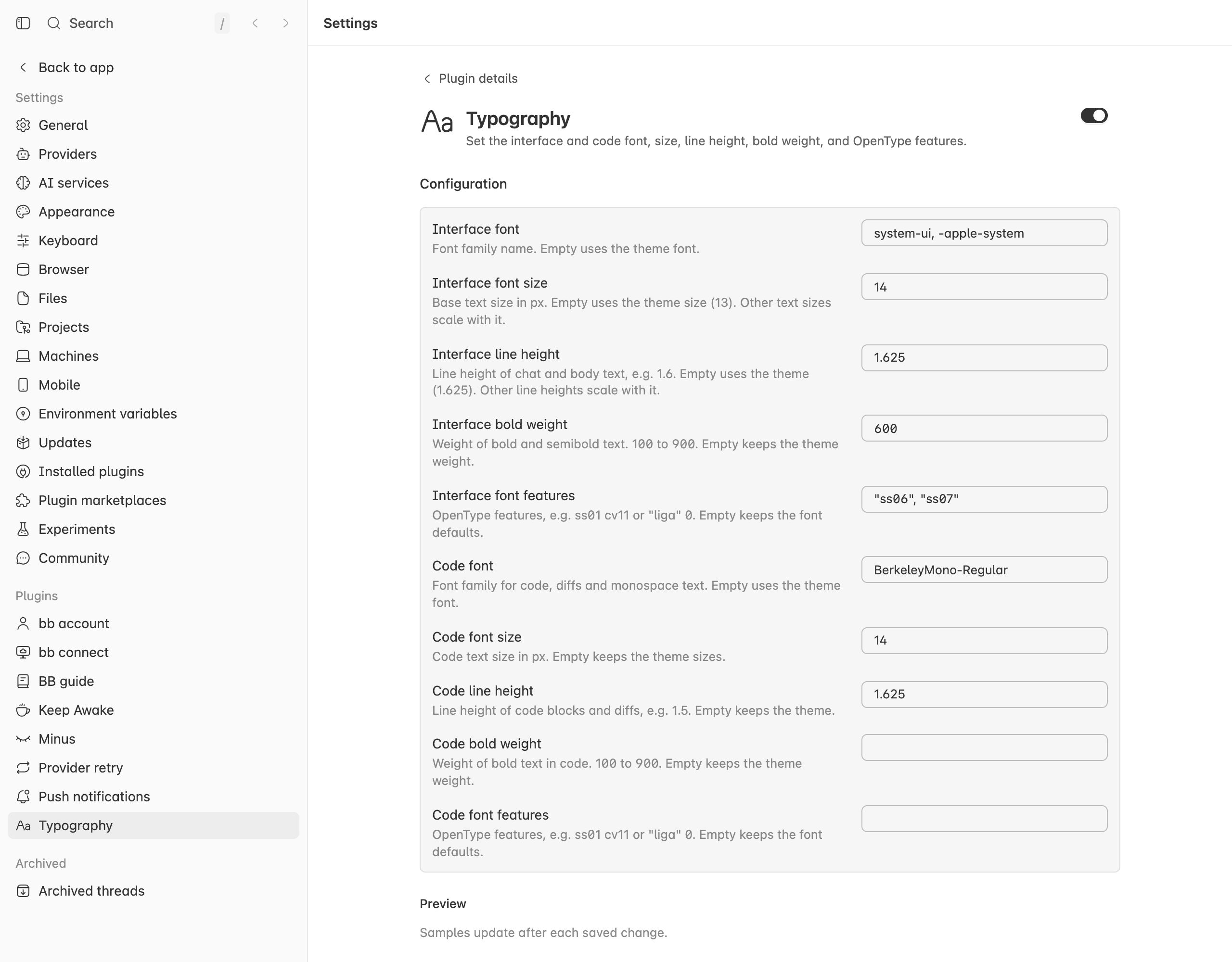Click the Mobile phone icon
This screenshot has width=1232, height=962.
(23, 385)
